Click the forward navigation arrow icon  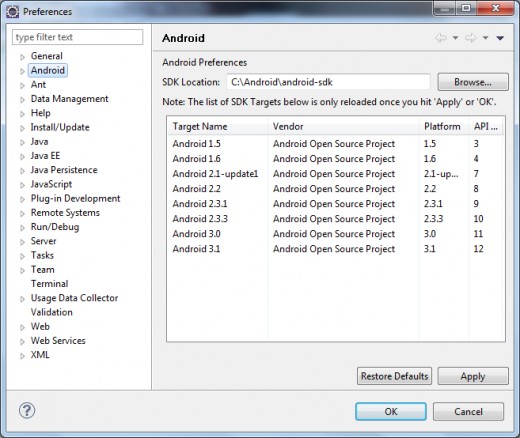tap(471, 38)
